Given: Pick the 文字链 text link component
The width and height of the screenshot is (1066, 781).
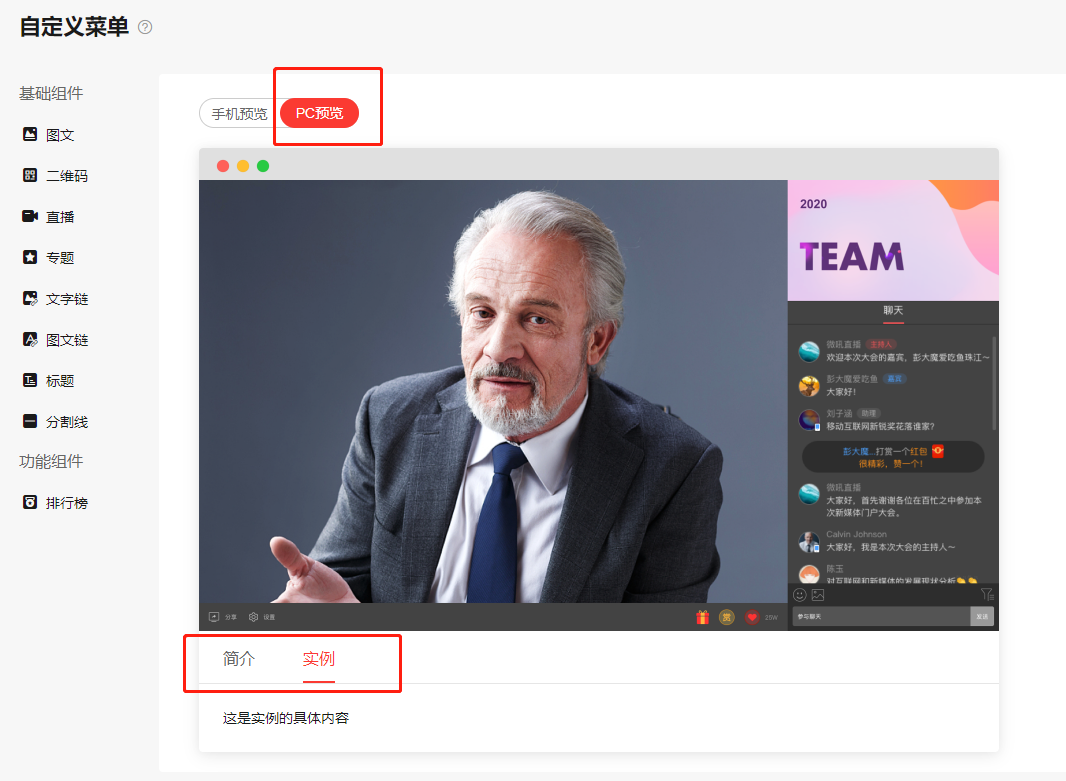Looking at the screenshot, I should point(55,298).
